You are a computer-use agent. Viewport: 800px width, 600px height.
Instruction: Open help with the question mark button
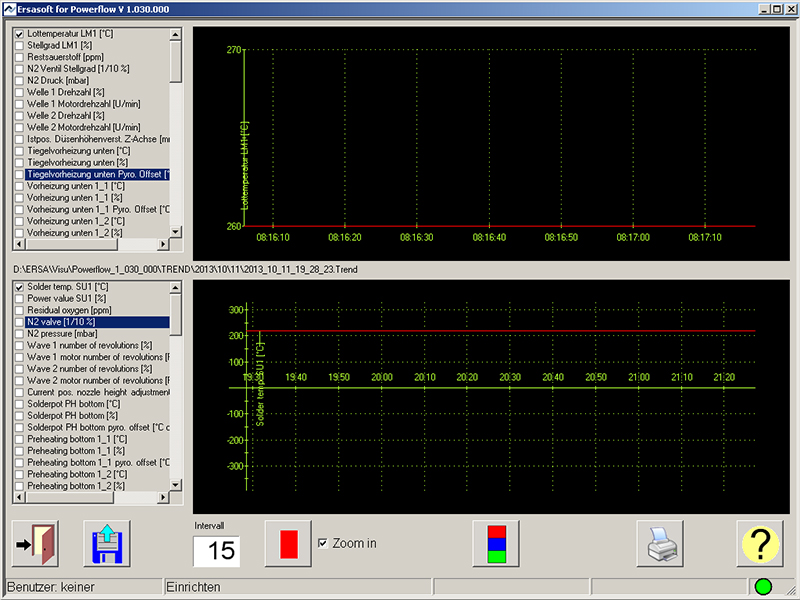pos(761,545)
